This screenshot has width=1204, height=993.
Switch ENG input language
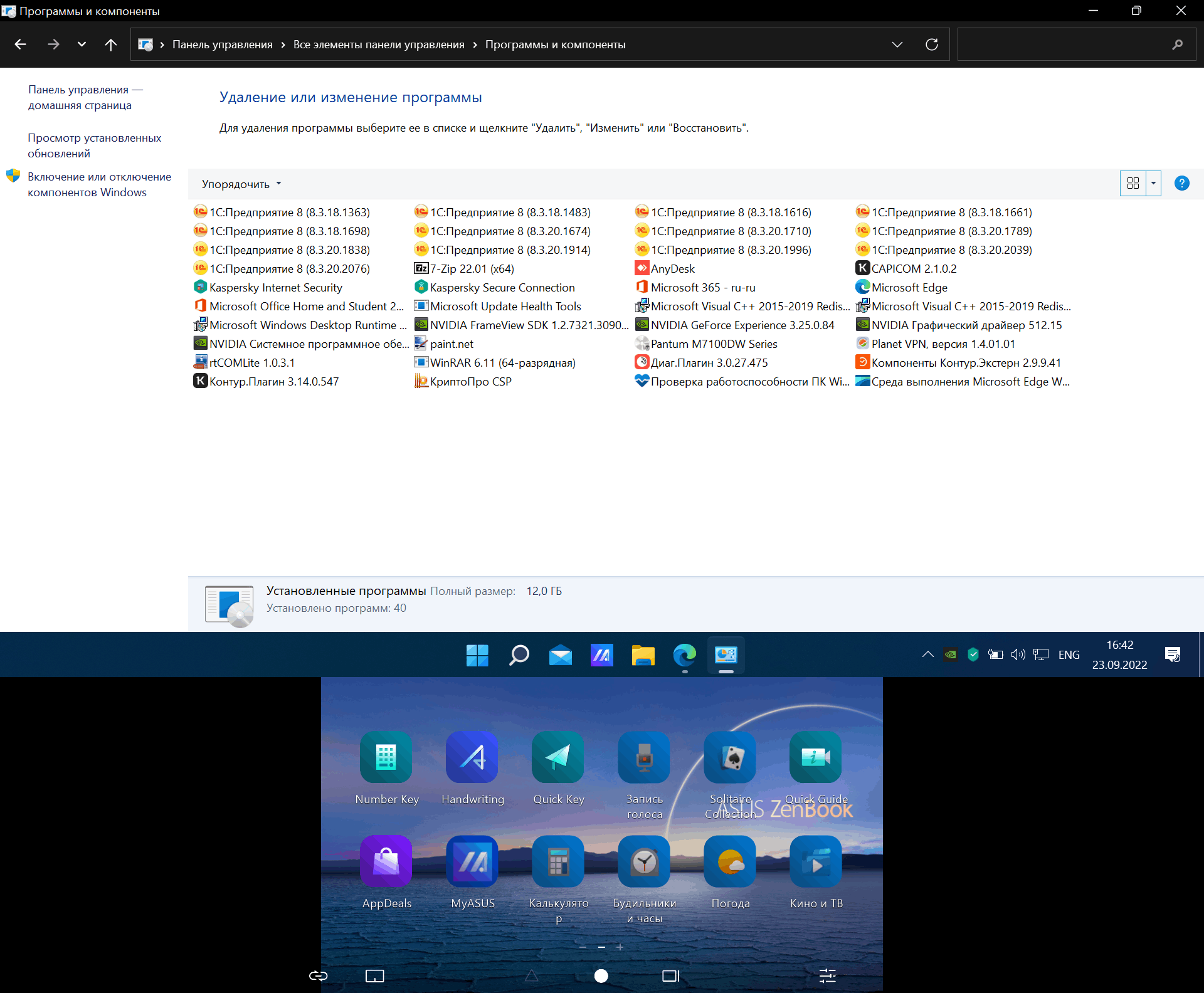click(x=1069, y=654)
